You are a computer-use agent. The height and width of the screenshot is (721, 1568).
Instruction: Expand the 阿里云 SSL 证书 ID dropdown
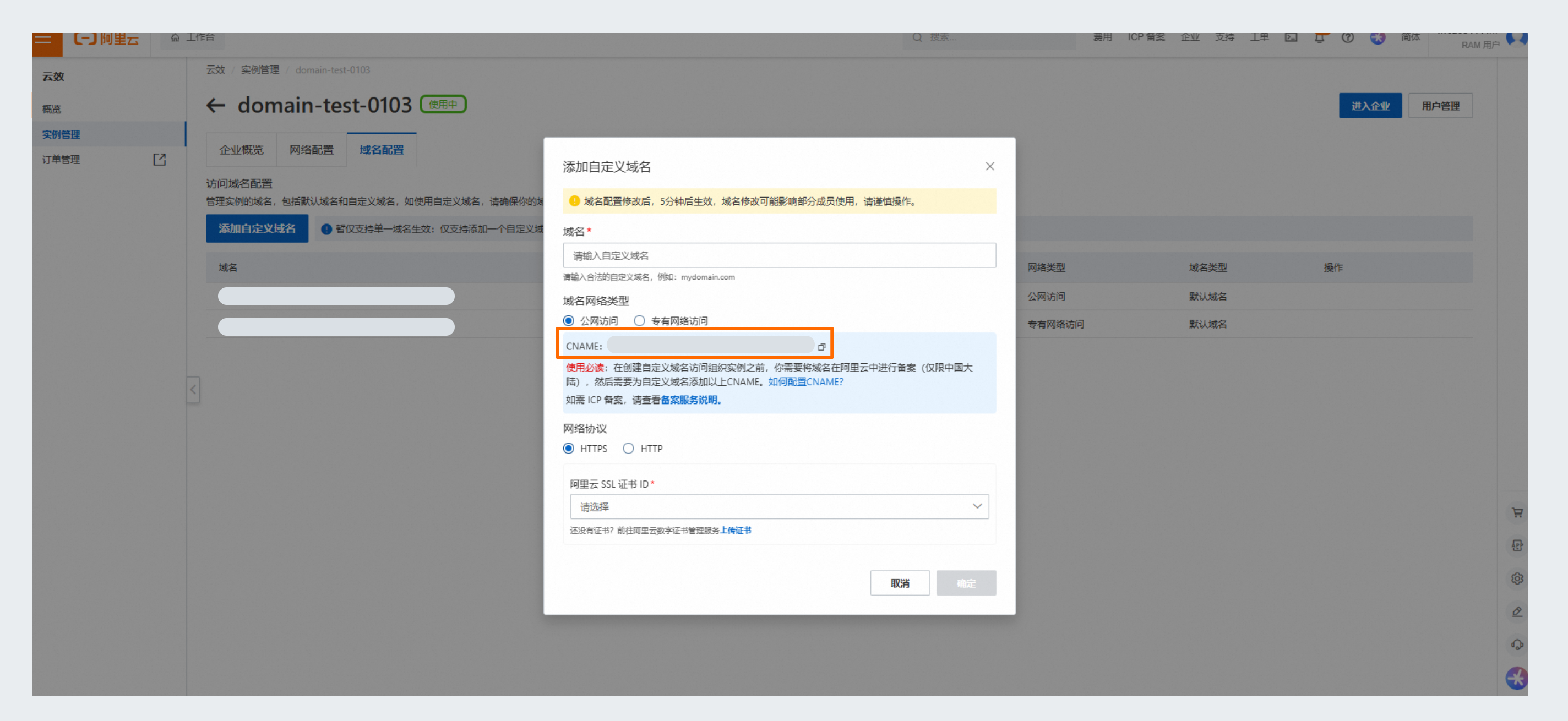coord(778,506)
